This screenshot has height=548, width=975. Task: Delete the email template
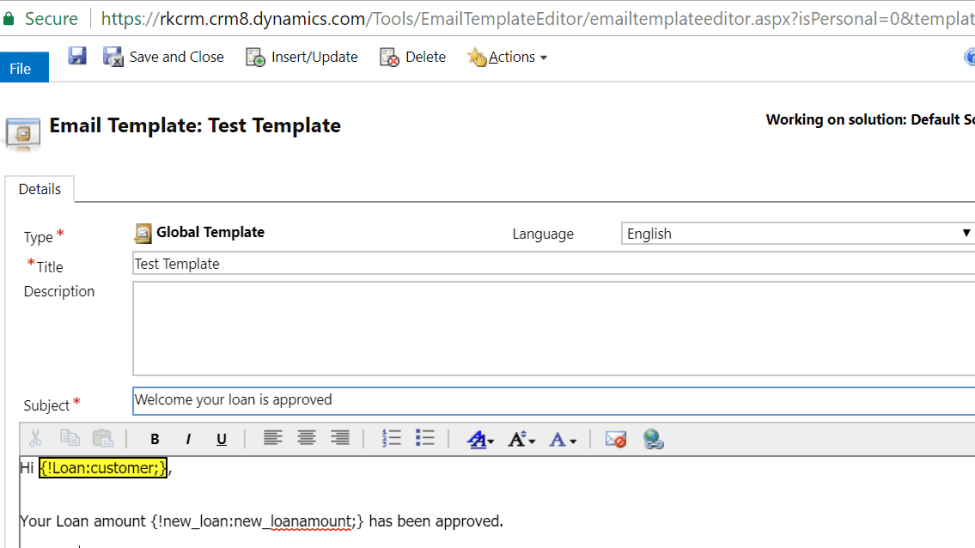coord(413,57)
